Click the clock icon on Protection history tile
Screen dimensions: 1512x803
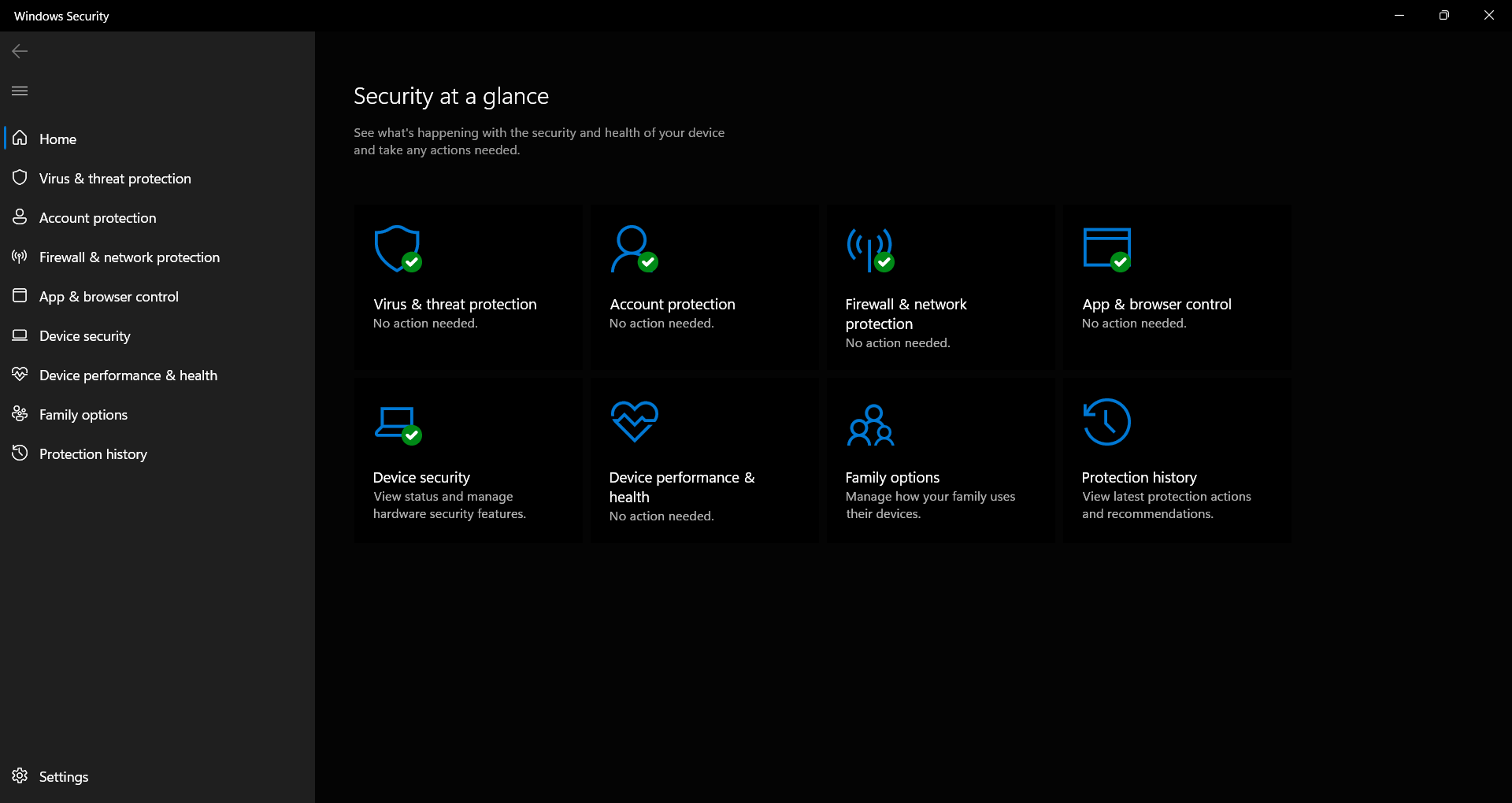[x=1106, y=422]
